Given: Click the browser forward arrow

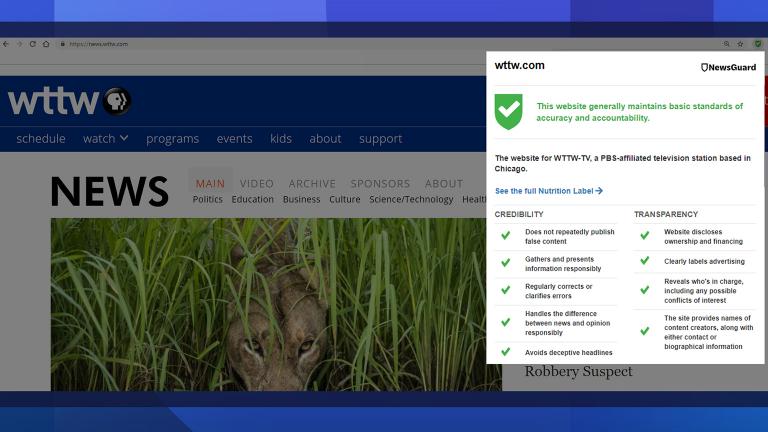Looking at the screenshot, I should 19,44.
